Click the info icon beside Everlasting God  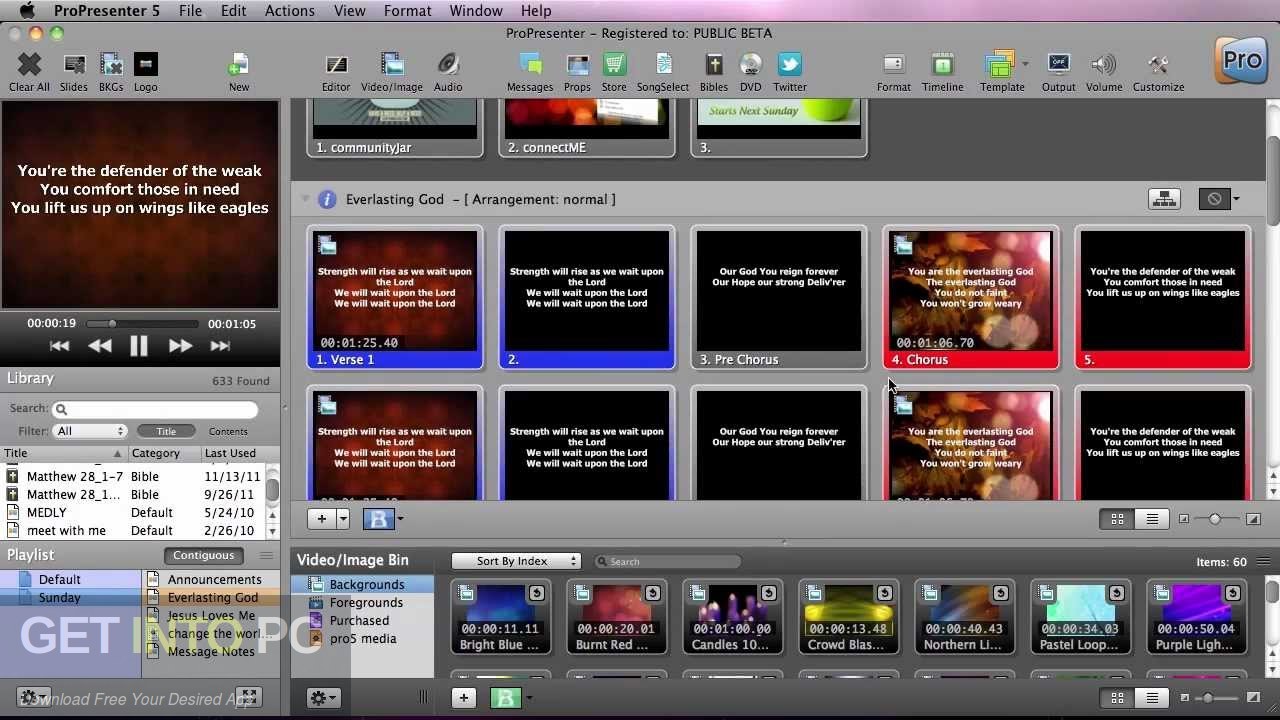pos(327,199)
